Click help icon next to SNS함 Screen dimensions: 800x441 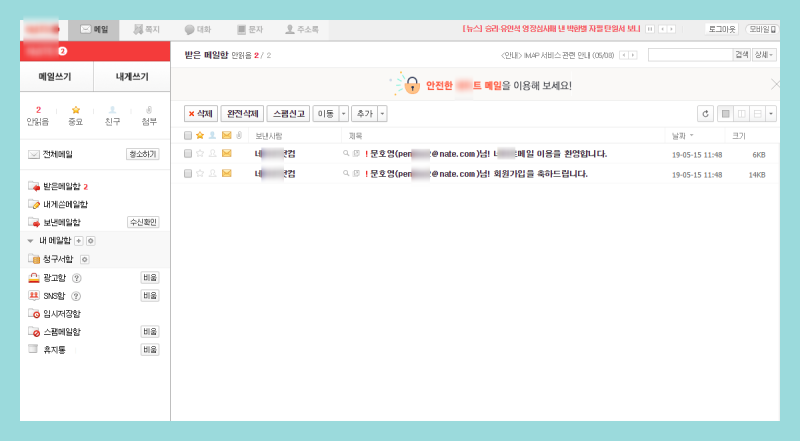point(76,296)
